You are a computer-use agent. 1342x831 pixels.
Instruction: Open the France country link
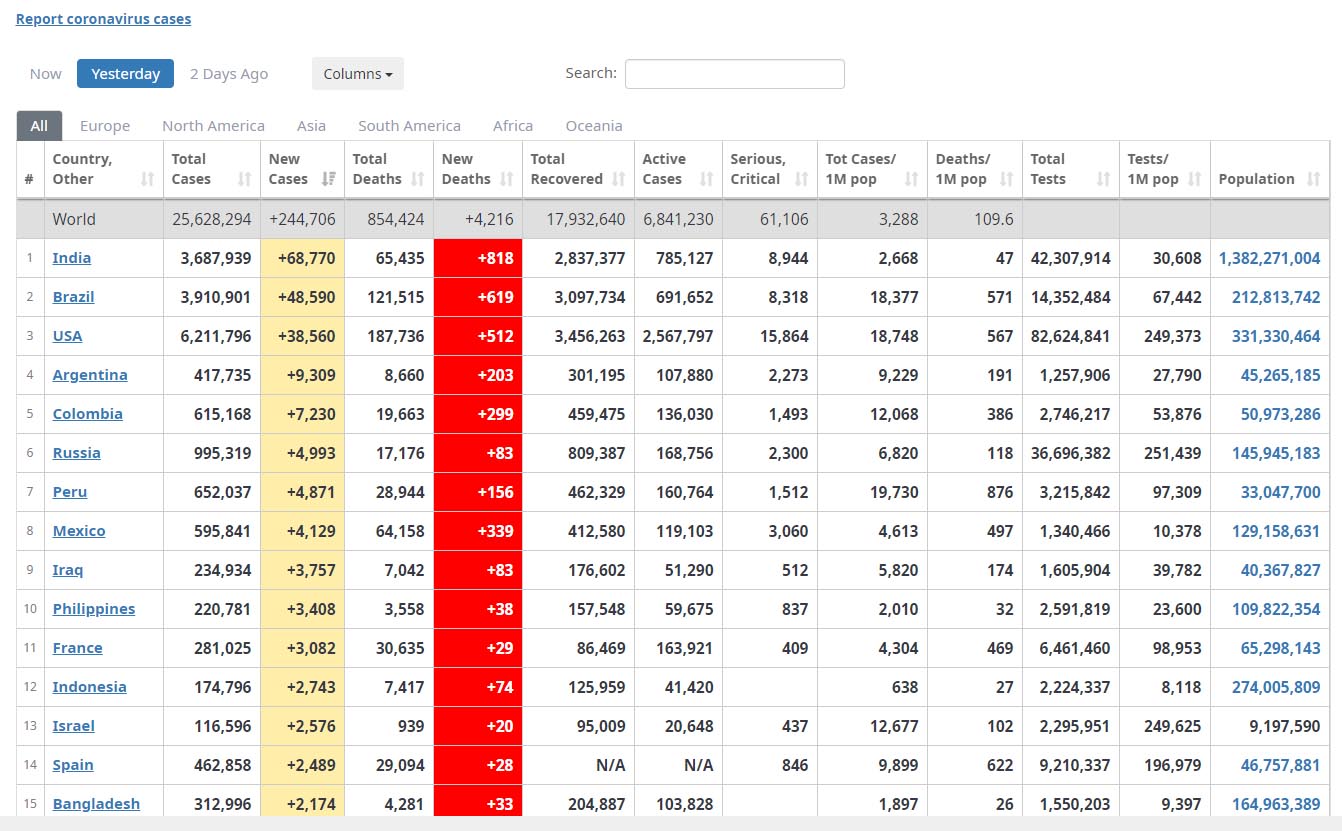point(78,648)
